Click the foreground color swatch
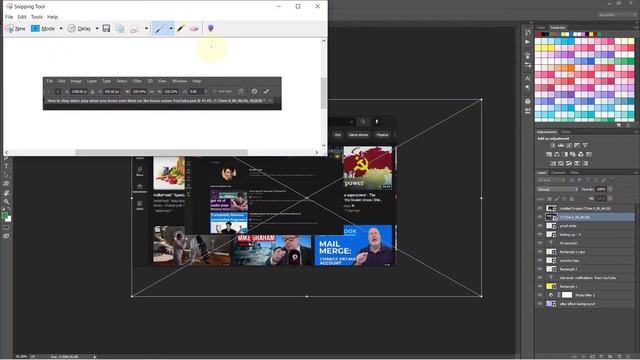640x360 pixels. (4, 215)
